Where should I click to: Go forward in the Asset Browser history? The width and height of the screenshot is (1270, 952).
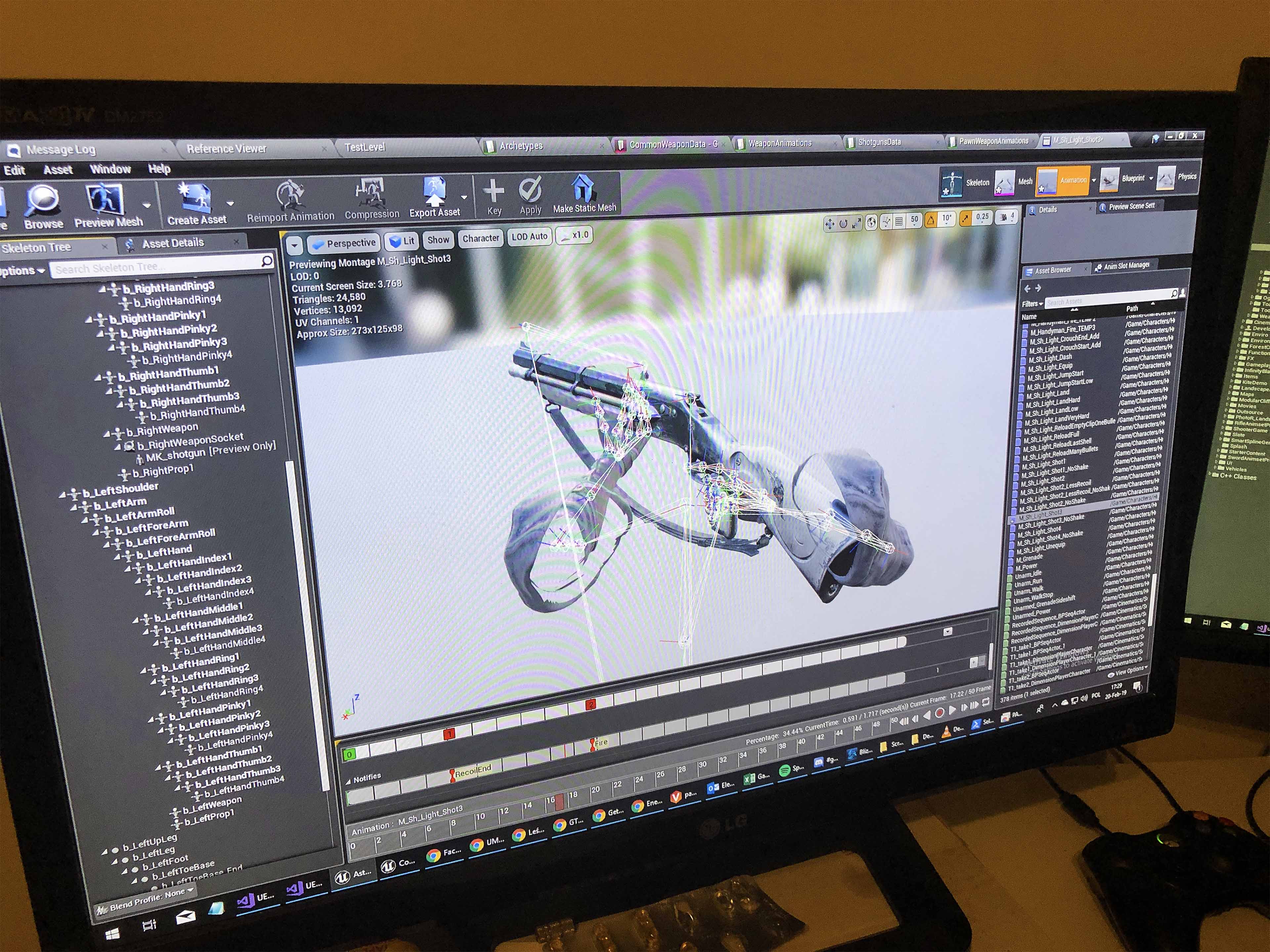point(1038,288)
